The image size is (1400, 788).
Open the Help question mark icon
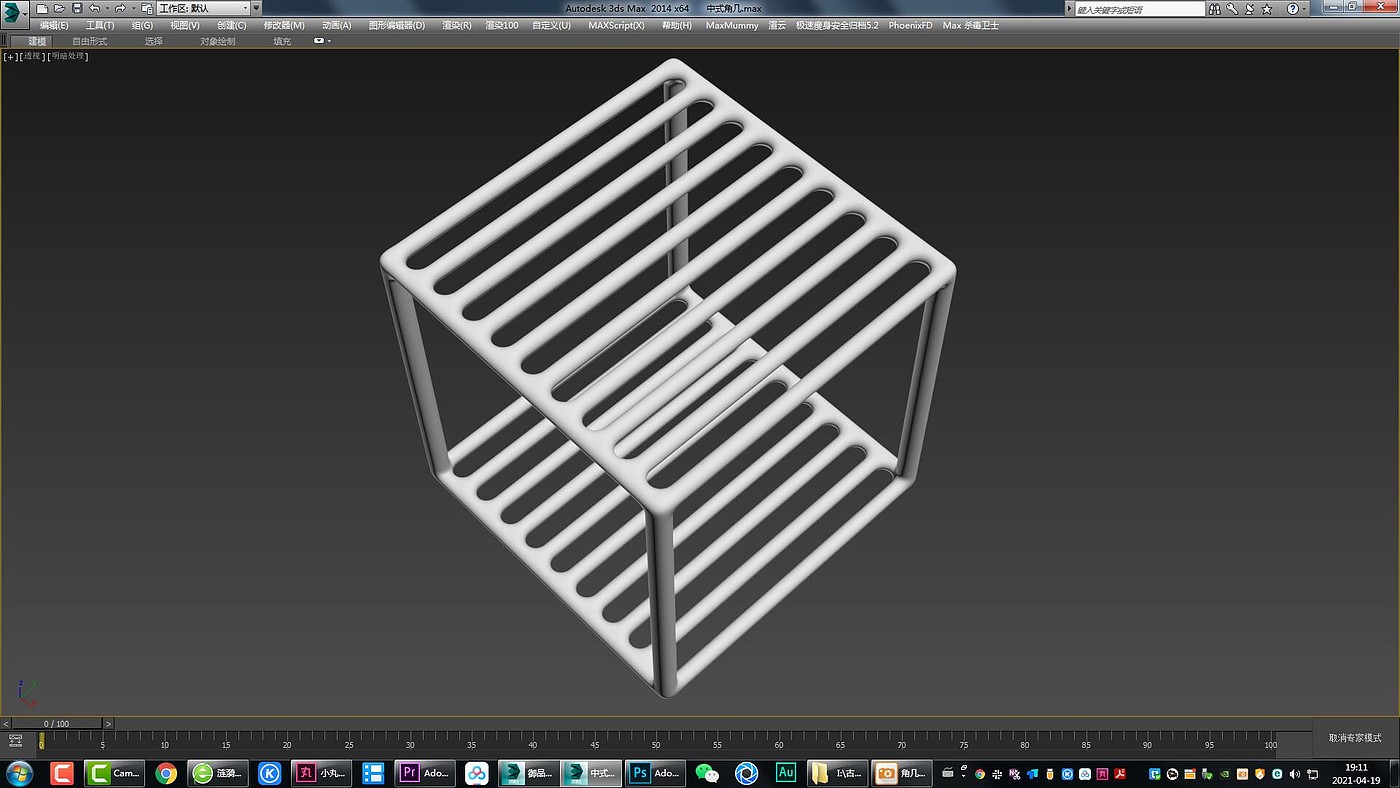[x=1291, y=8]
